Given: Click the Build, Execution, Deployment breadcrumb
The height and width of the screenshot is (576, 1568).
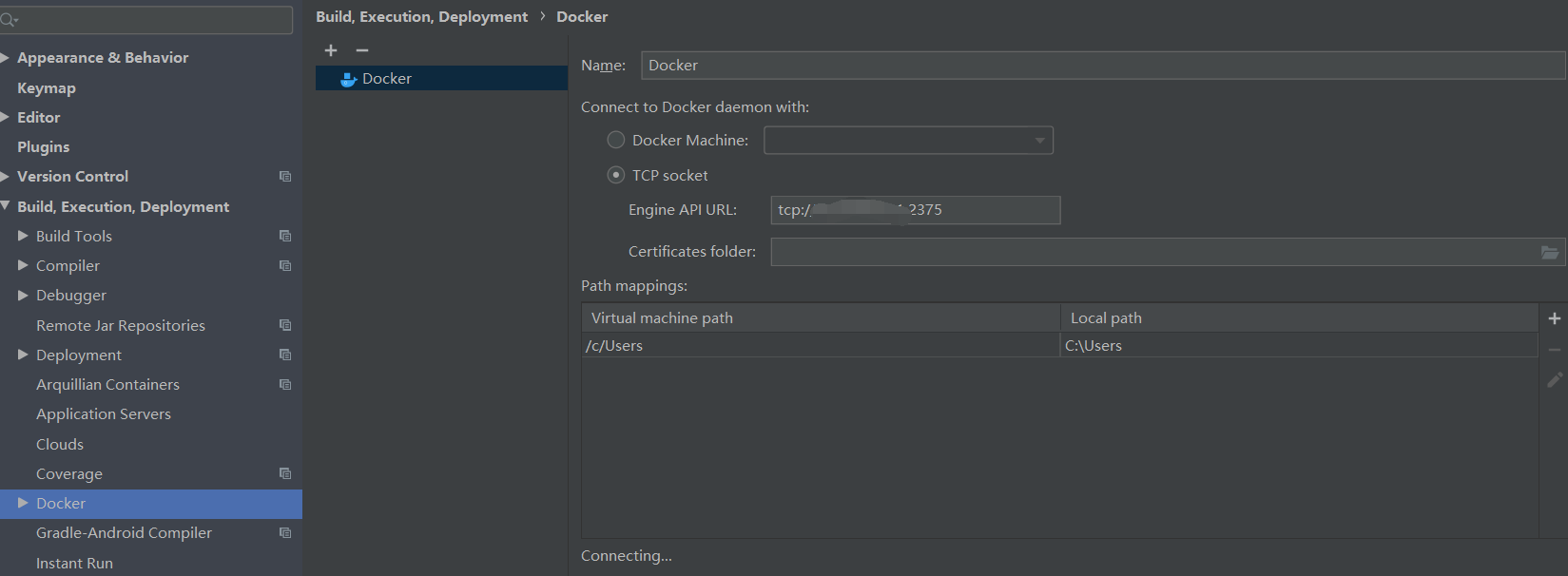Looking at the screenshot, I should (421, 17).
